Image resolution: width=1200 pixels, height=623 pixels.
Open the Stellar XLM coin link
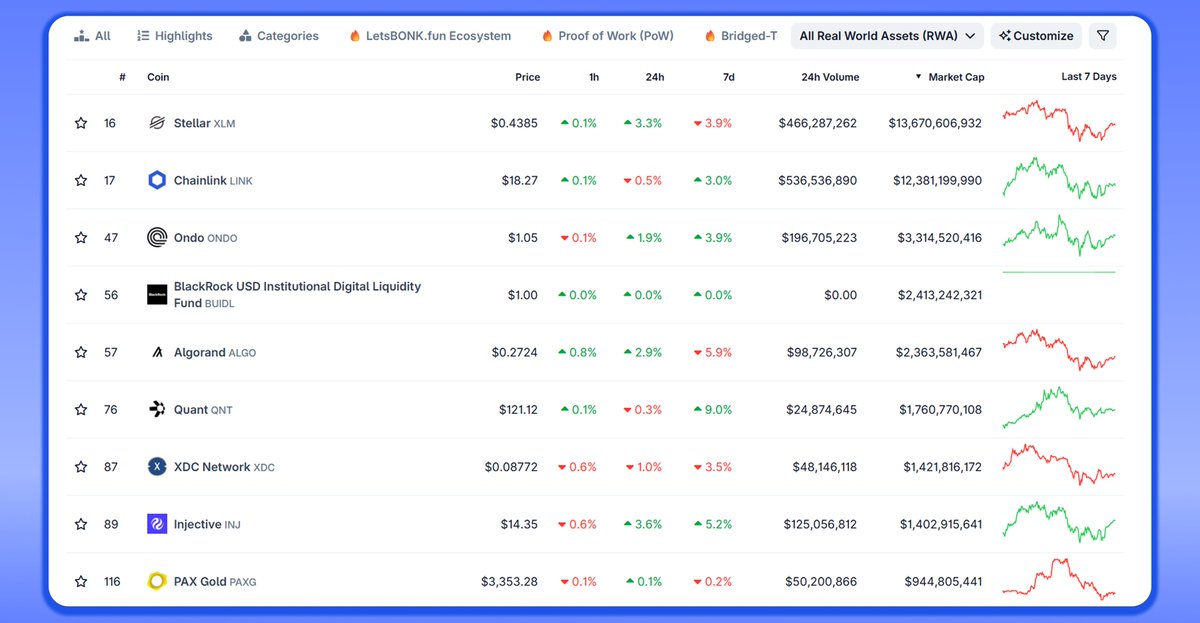(204, 123)
